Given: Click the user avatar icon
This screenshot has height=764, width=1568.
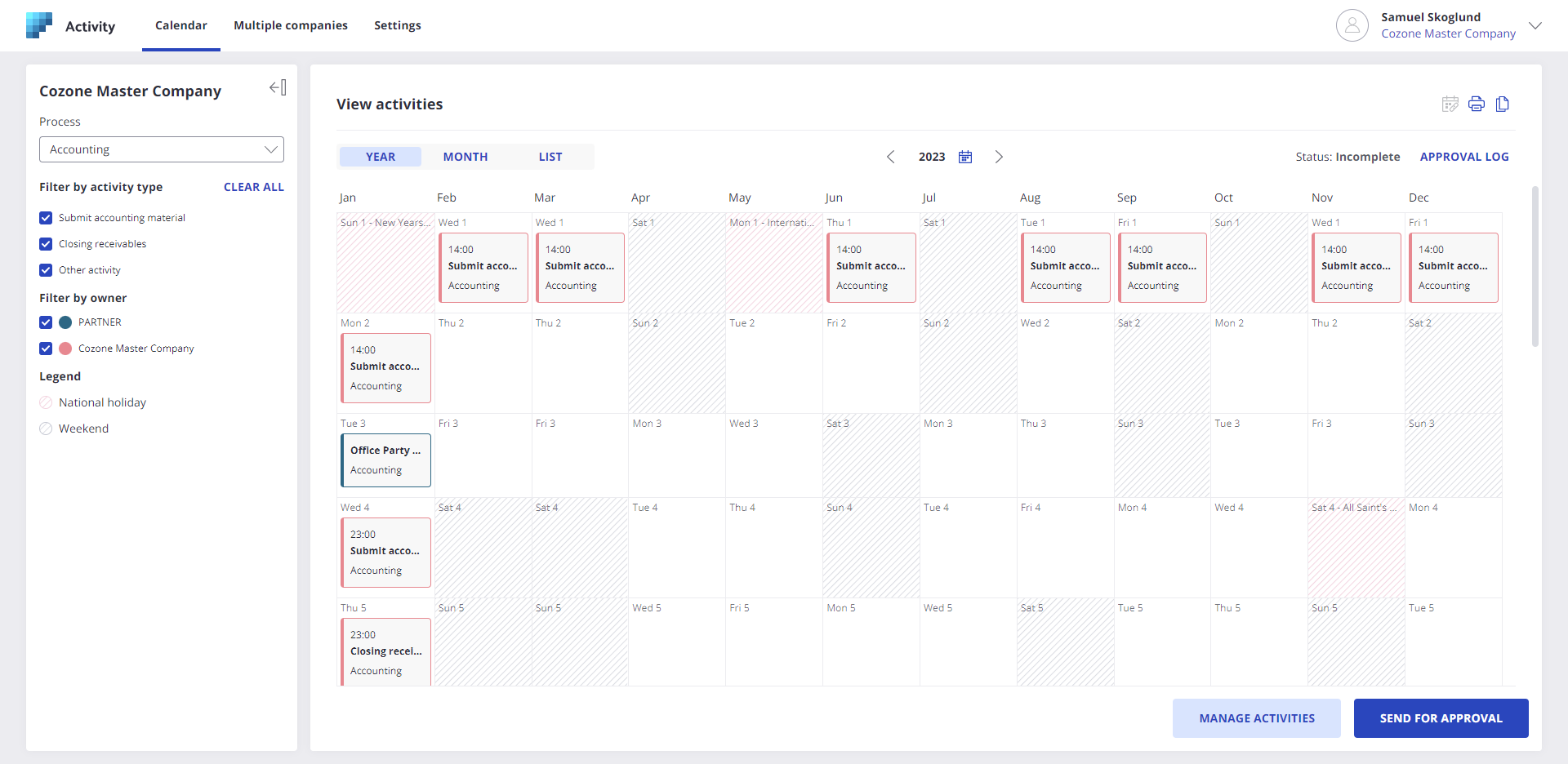Looking at the screenshot, I should coord(1352,25).
